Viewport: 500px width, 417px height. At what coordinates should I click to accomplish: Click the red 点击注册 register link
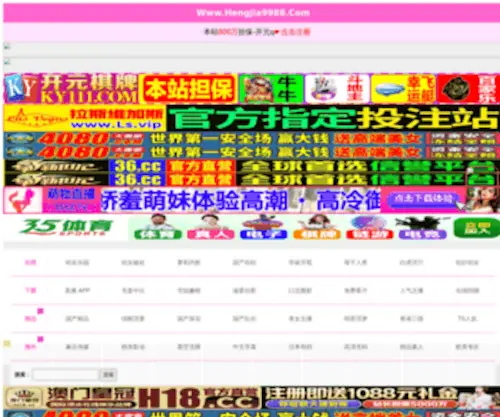(296, 32)
